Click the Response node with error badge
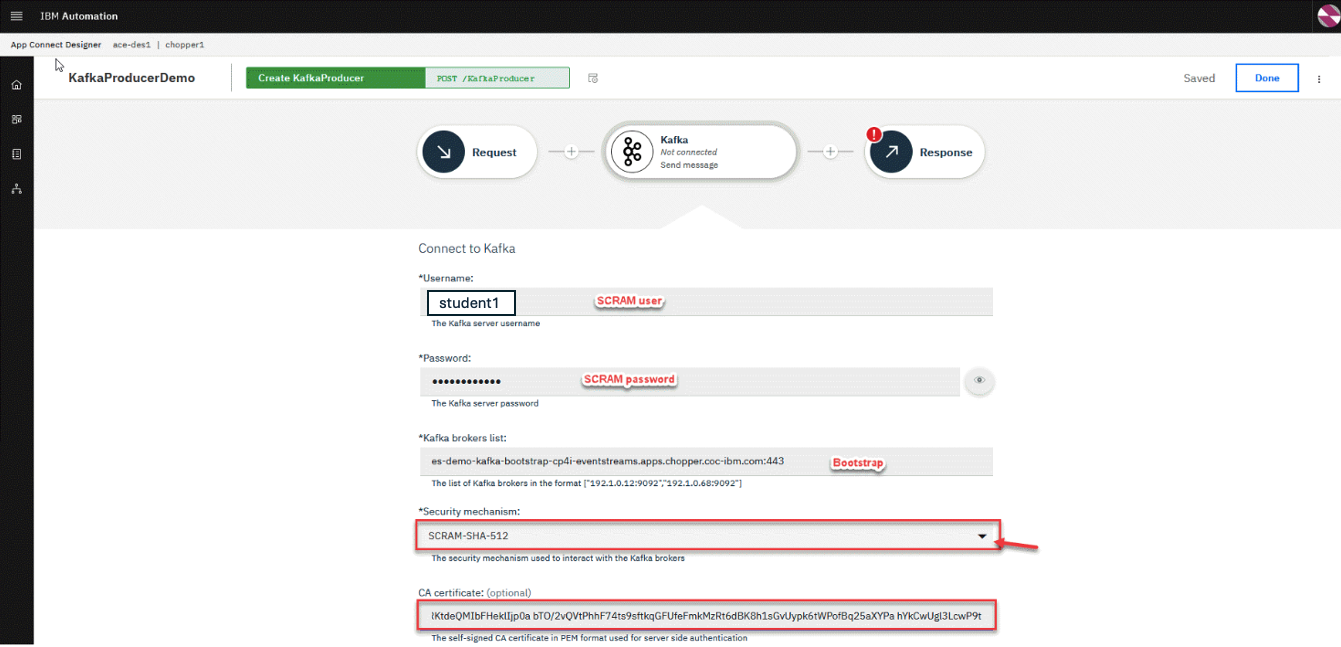The height and width of the screenshot is (647, 1341). pyautogui.click(x=891, y=152)
